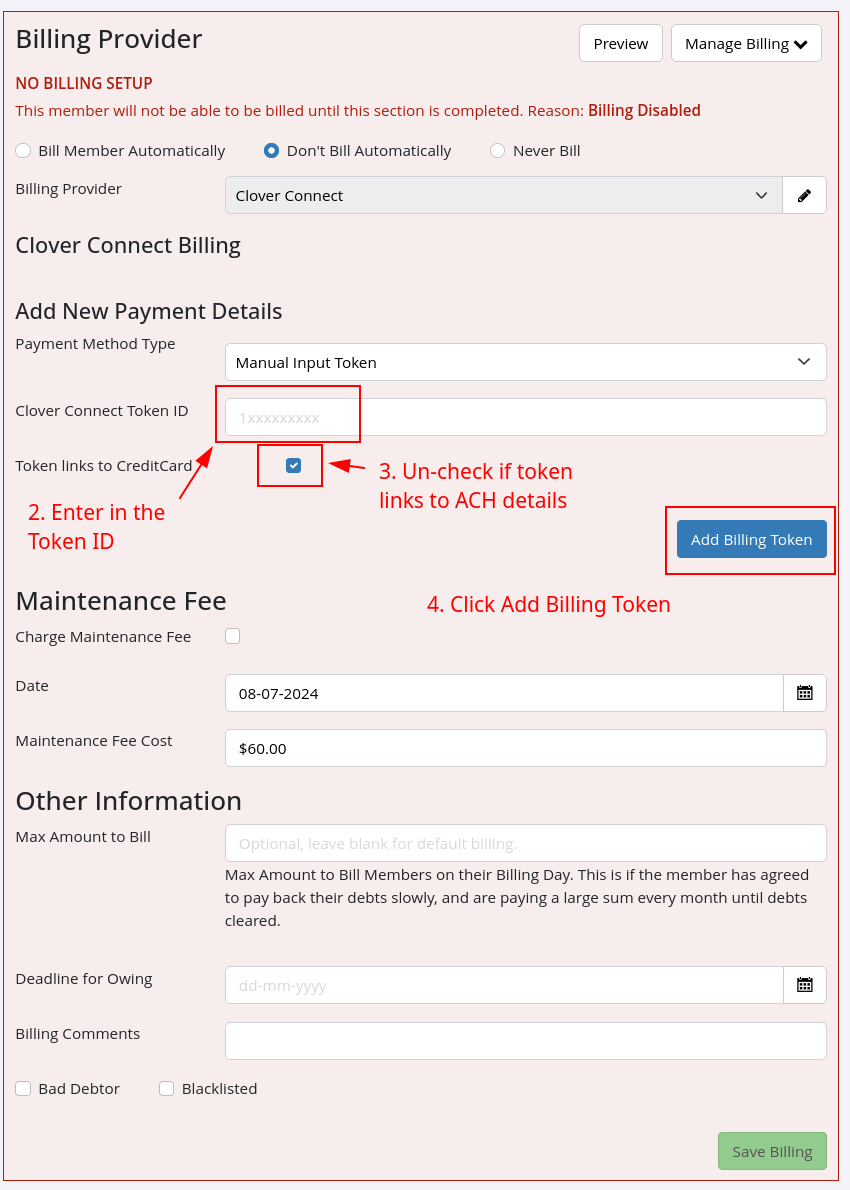
Task: Check the Bad Debtor checkbox
Action: (x=23, y=1088)
